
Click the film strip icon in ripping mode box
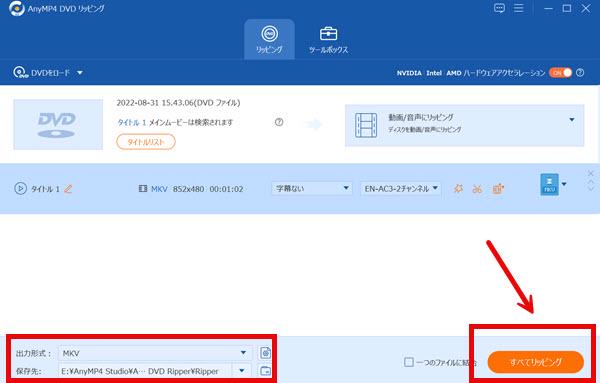(366, 125)
